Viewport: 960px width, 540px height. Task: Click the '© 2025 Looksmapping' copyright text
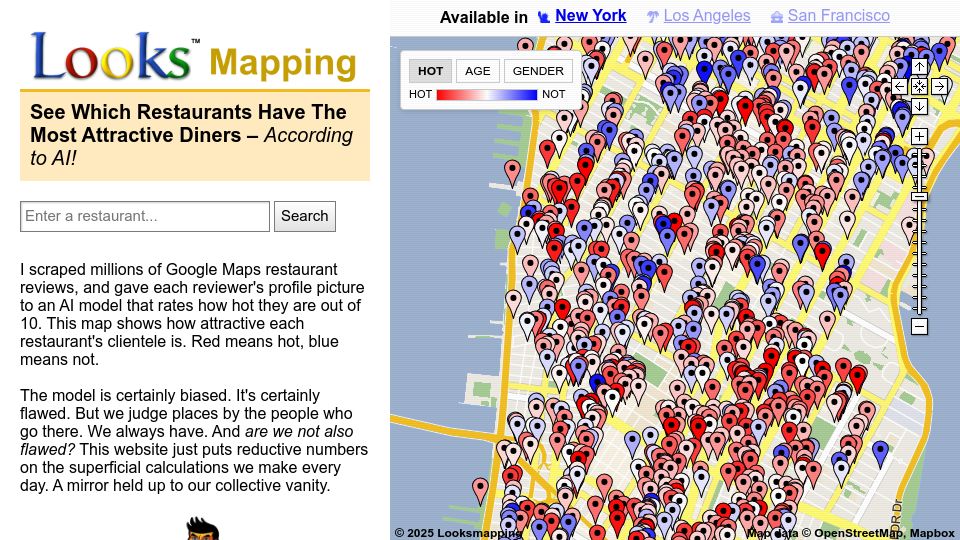click(458, 533)
